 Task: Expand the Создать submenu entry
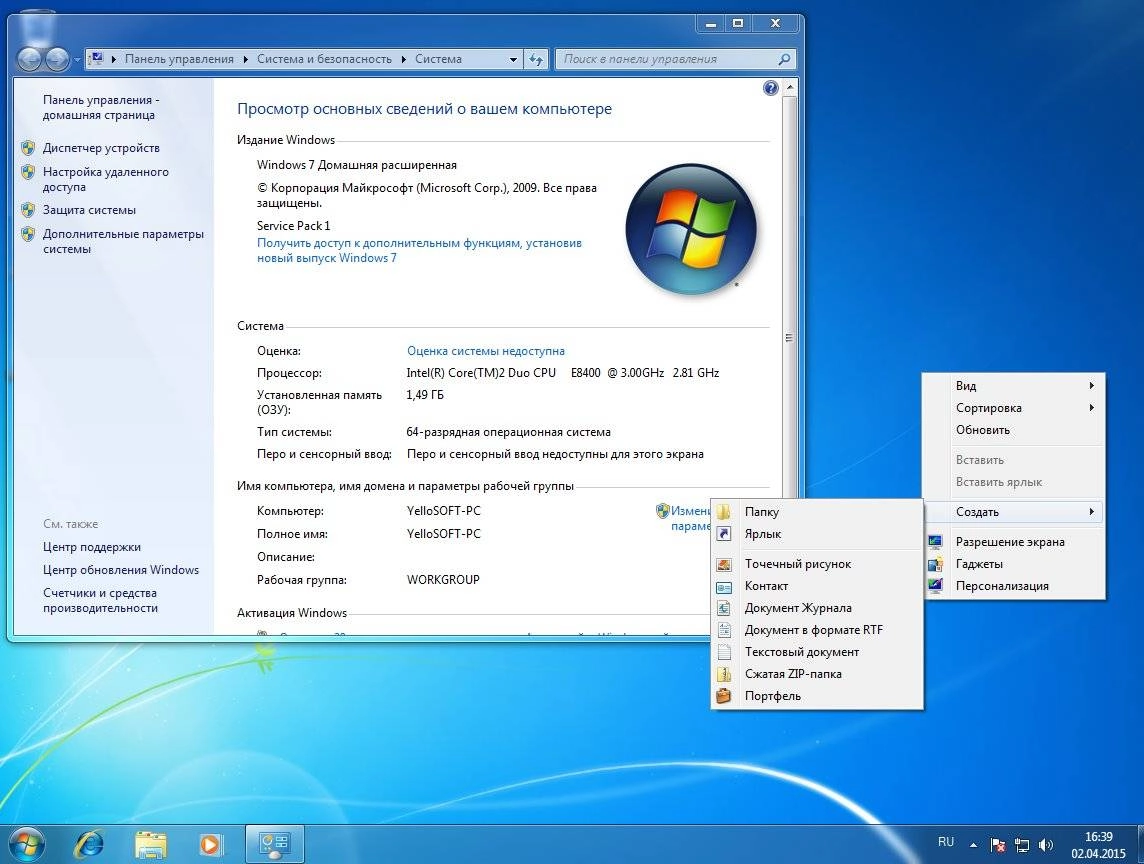tap(1014, 512)
